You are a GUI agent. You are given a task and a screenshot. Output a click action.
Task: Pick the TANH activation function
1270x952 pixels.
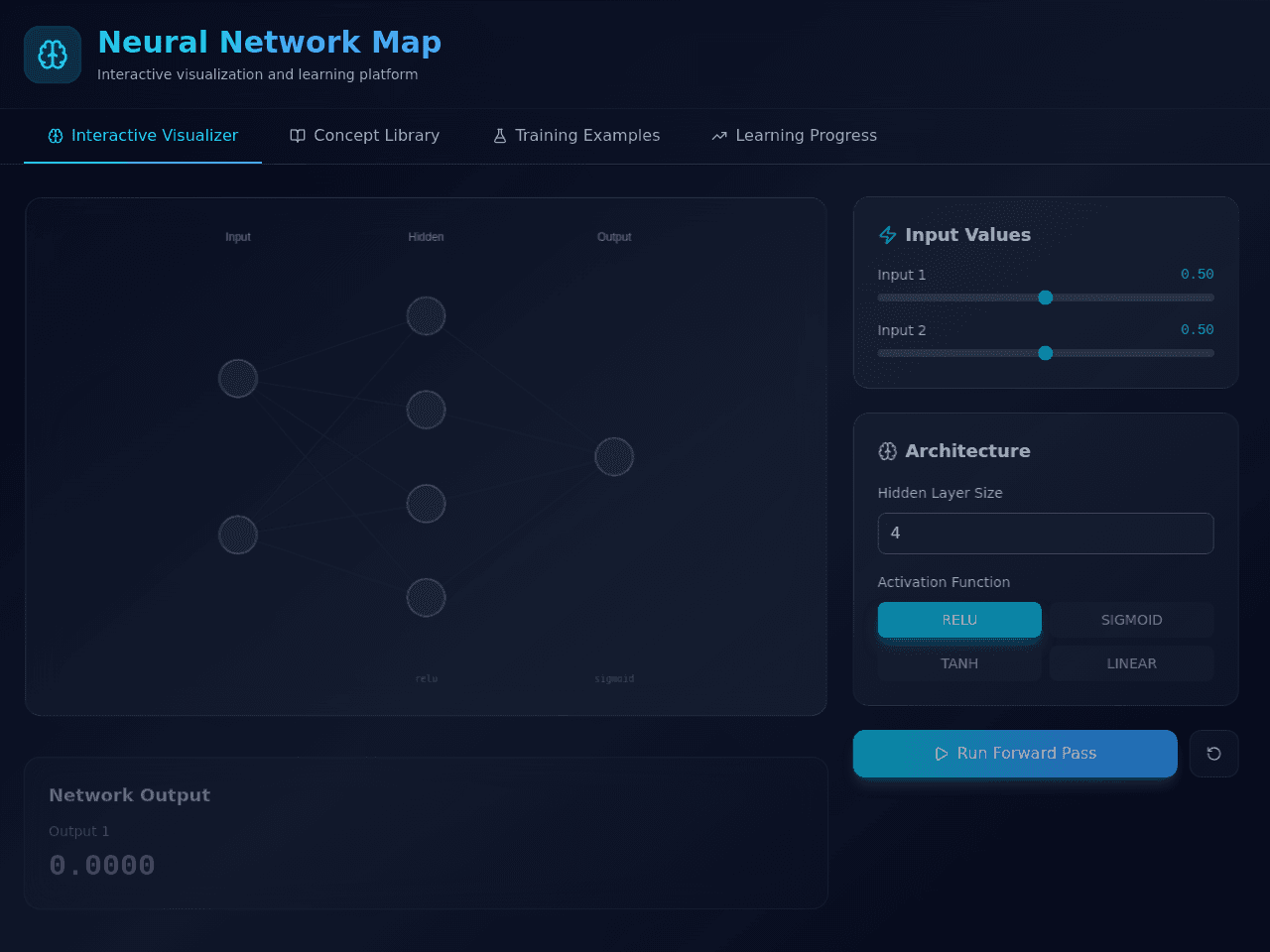point(959,663)
